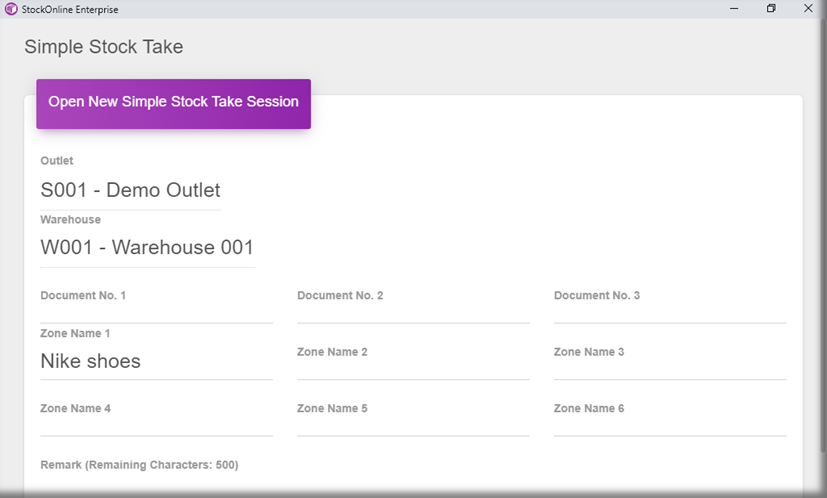Click the StockOnline Enterprise app icon
This screenshot has width=827, height=498.
click(x=11, y=8)
